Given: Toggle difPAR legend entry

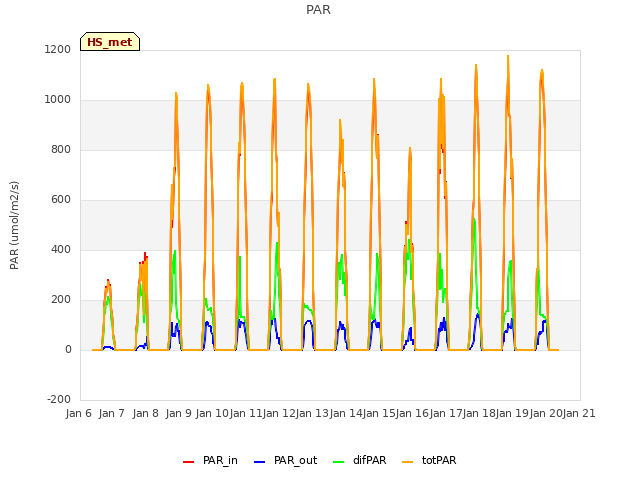Looking at the screenshot, I should point(360,460).
